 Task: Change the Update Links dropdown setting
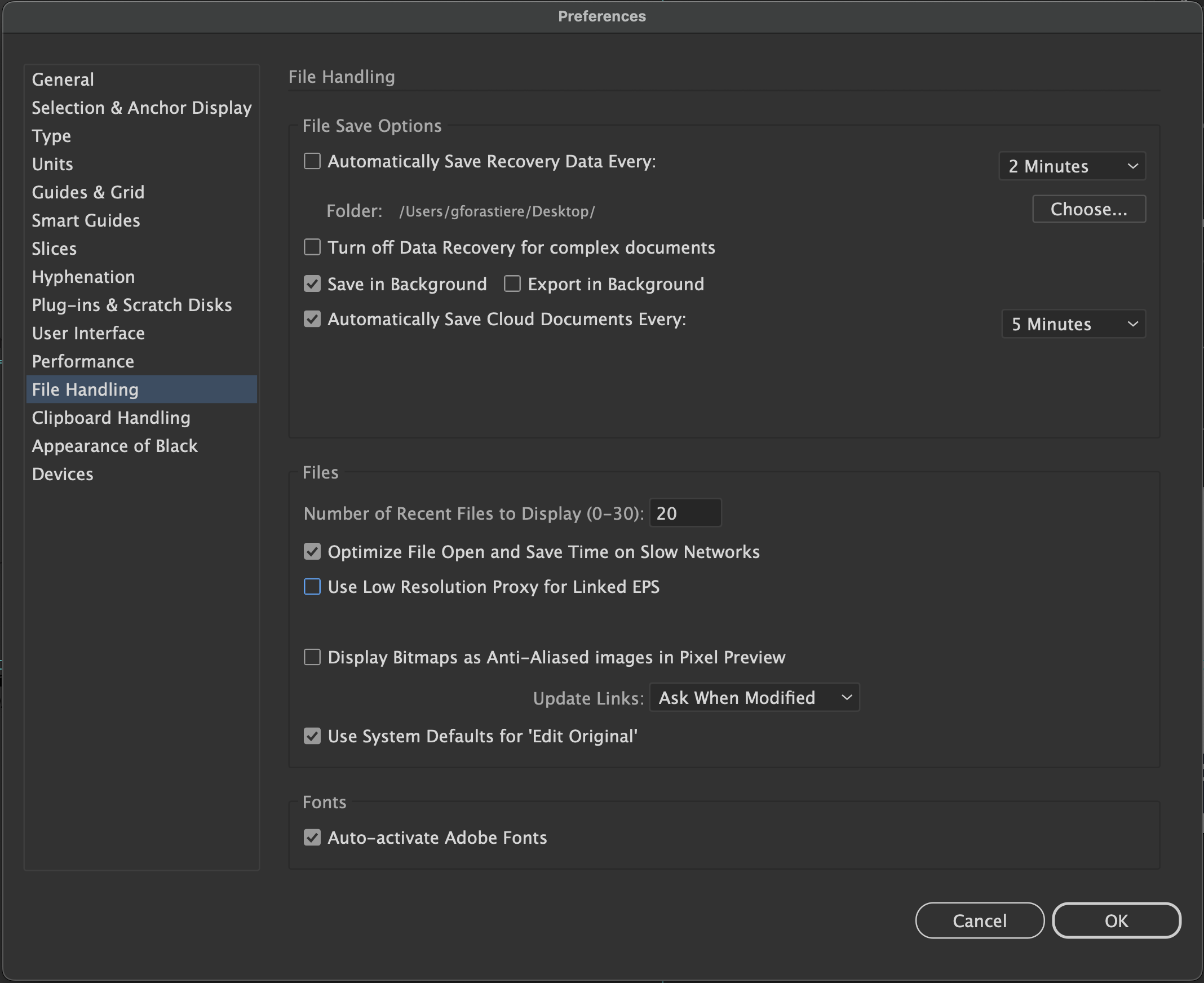point(754,697)
